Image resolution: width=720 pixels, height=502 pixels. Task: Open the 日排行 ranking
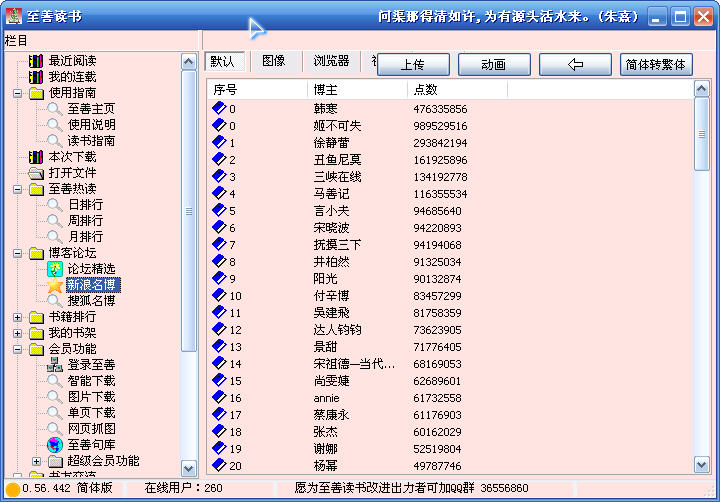[85, 205]
